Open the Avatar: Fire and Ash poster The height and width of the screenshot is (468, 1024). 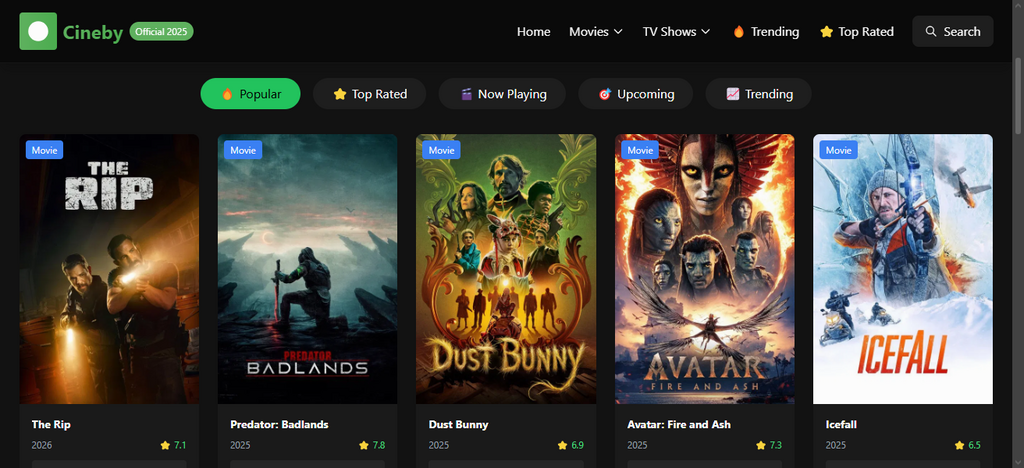pyautogui.click(x=705, y=269)
